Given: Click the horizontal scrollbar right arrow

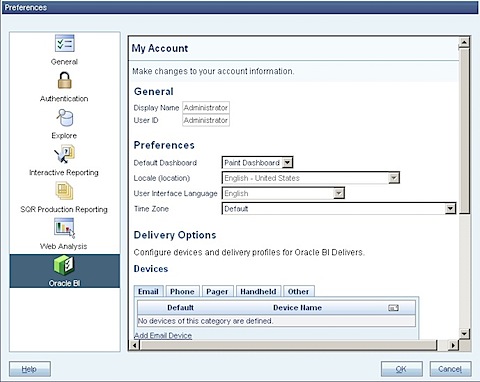Looking at the screenshot, I should 453,345.
